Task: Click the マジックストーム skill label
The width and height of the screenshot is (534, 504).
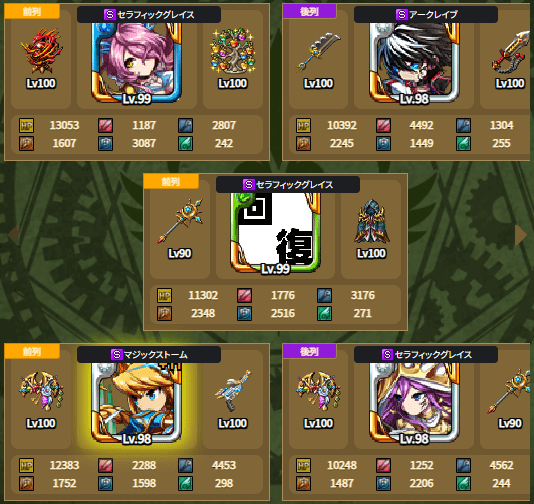Action: click(149, 355)
